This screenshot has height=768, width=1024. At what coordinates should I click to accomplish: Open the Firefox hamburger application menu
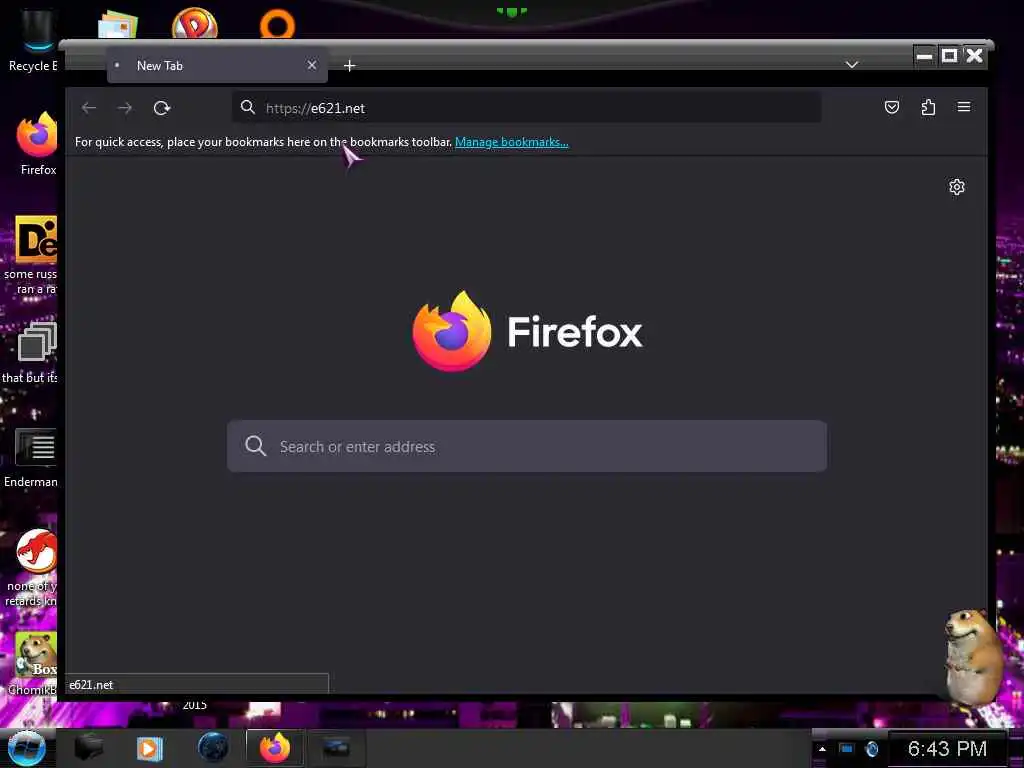point(964,107)
